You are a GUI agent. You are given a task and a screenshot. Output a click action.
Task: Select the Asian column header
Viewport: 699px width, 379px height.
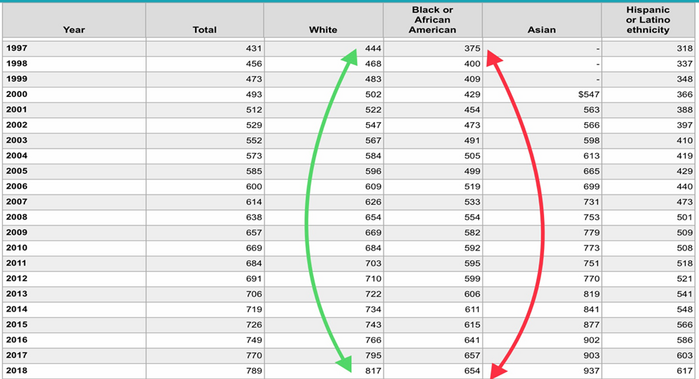click(542, 30)
